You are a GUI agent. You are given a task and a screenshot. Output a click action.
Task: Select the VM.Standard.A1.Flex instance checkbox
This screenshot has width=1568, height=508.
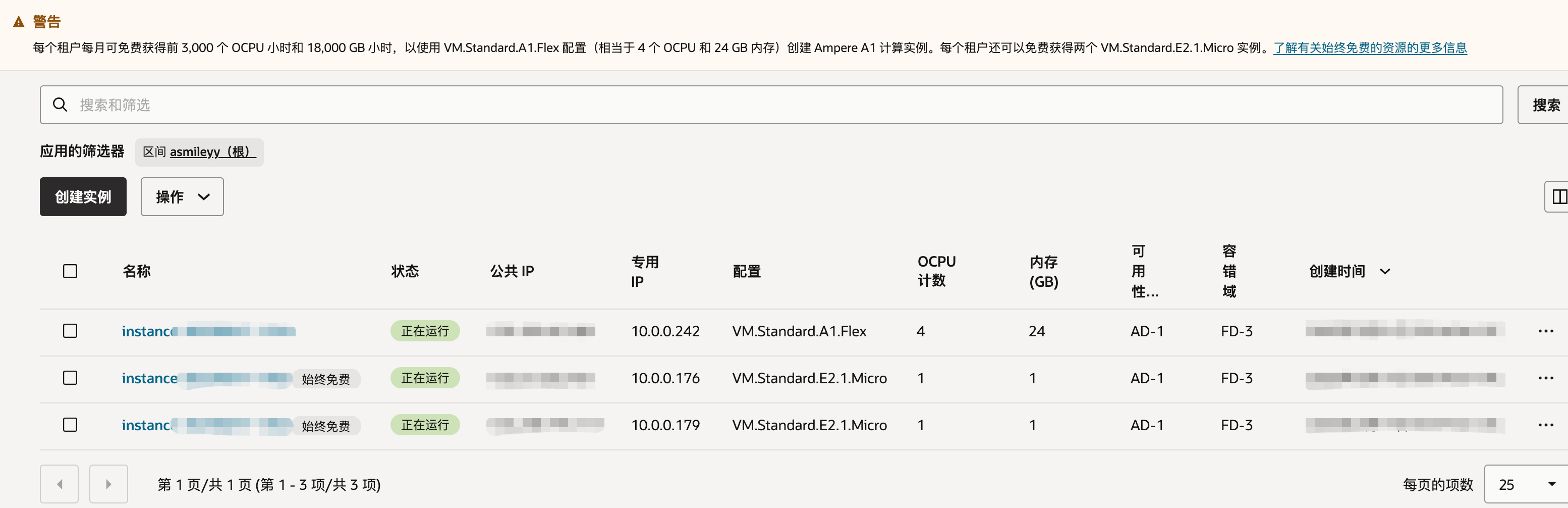coord(70,331)
